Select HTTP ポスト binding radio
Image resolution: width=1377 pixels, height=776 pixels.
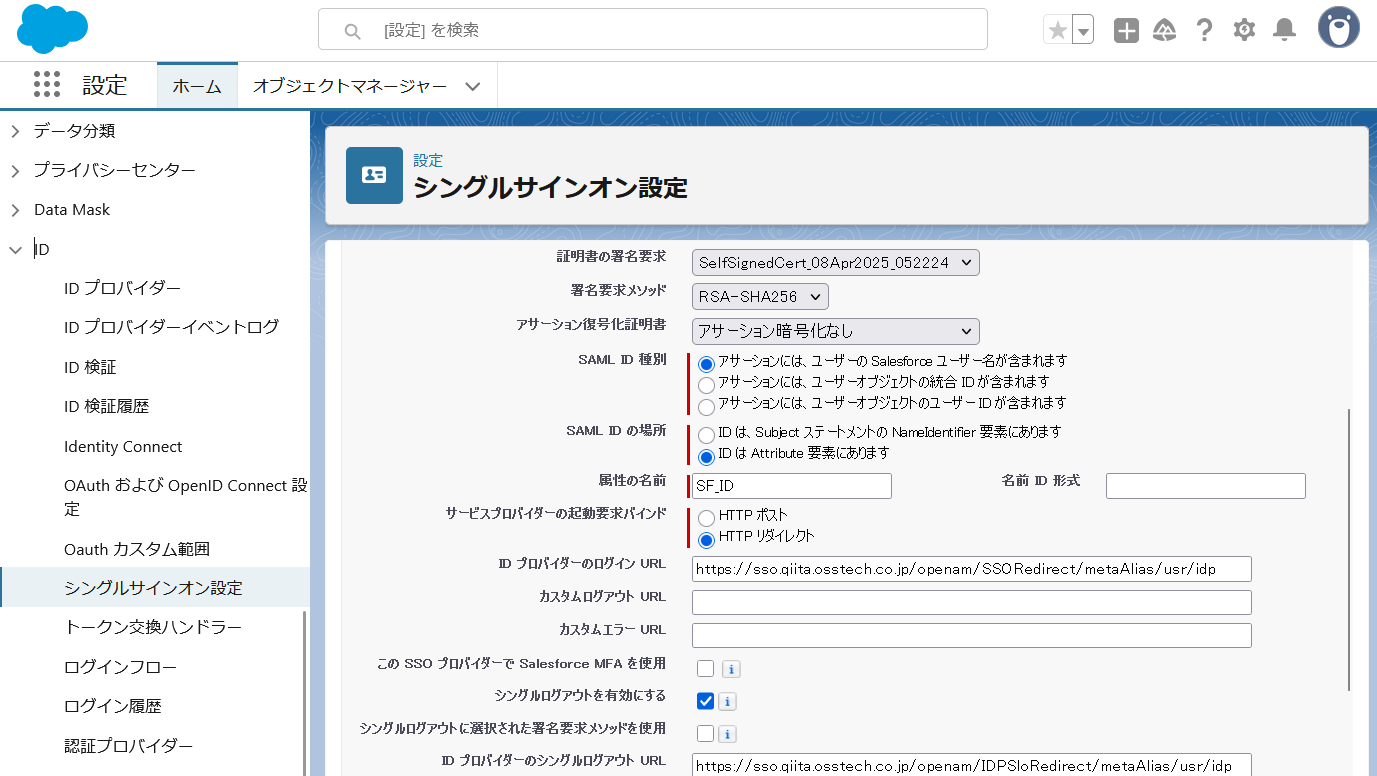pyautogui.click(x=707, y=518)
